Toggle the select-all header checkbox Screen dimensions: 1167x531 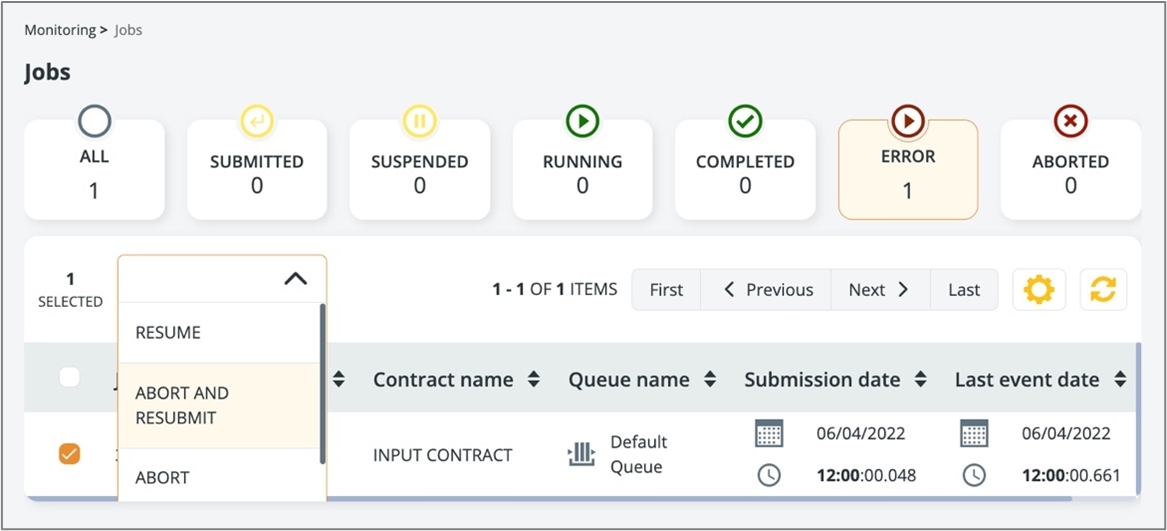point(69,377)
